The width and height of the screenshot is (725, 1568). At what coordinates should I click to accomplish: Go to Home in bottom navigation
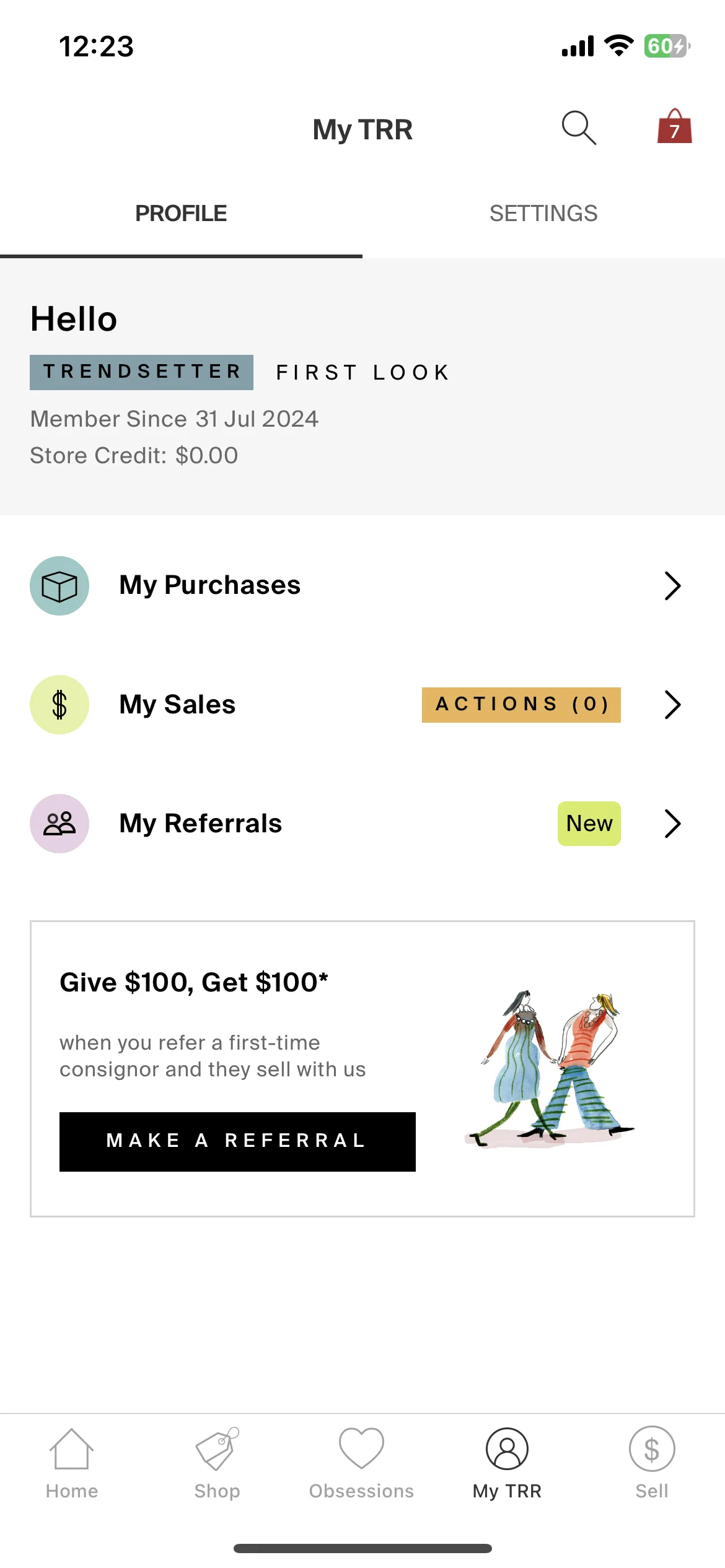click(72, 1463)
